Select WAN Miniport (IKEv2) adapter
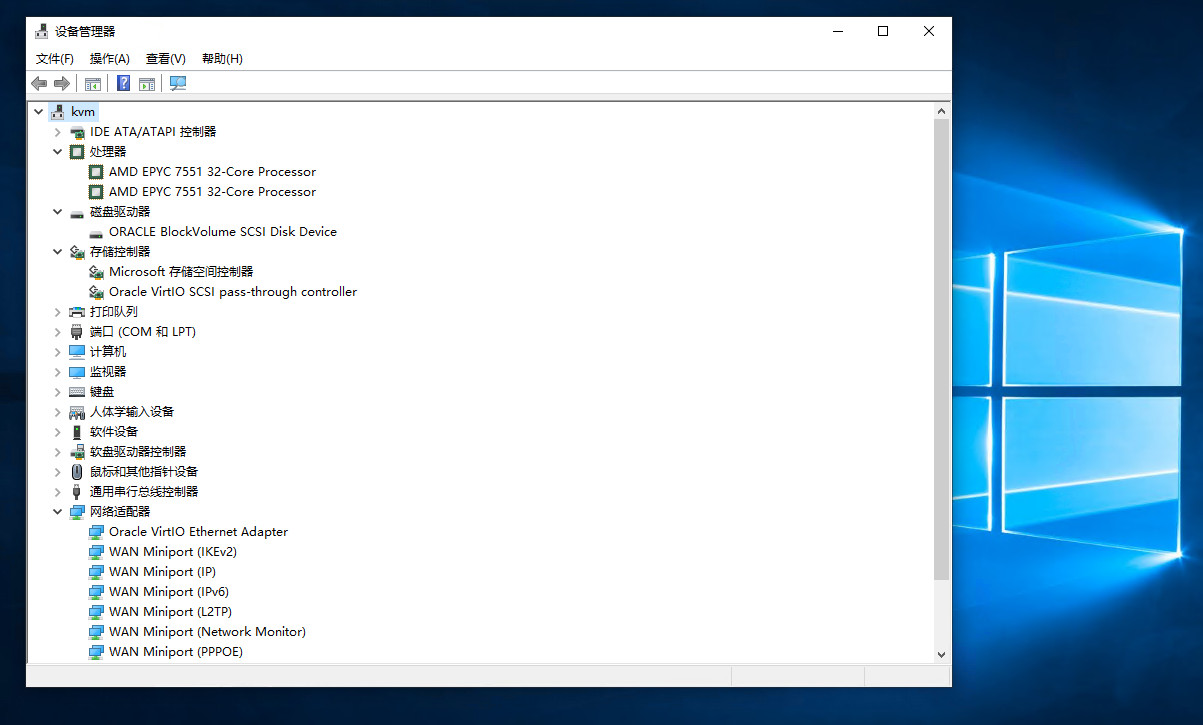This screenshot has width=1203, height=725. click(172, 552)
